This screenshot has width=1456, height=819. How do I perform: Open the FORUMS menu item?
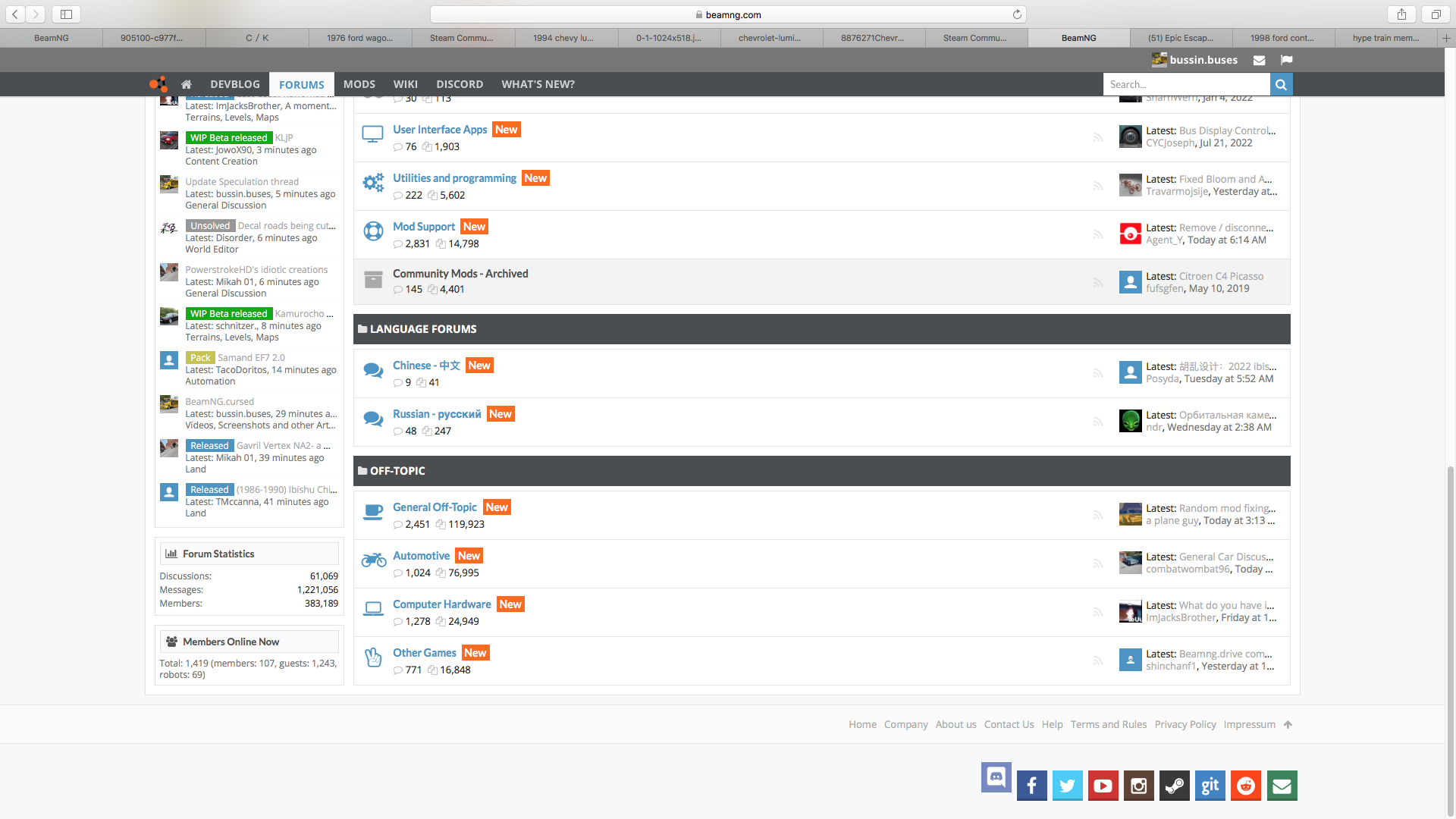[x=302, y=84]
